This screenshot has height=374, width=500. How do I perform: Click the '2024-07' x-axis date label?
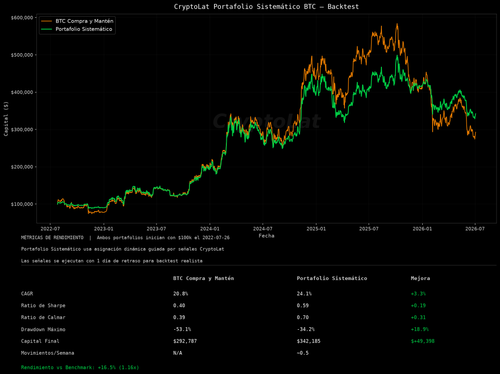point(263,229)
